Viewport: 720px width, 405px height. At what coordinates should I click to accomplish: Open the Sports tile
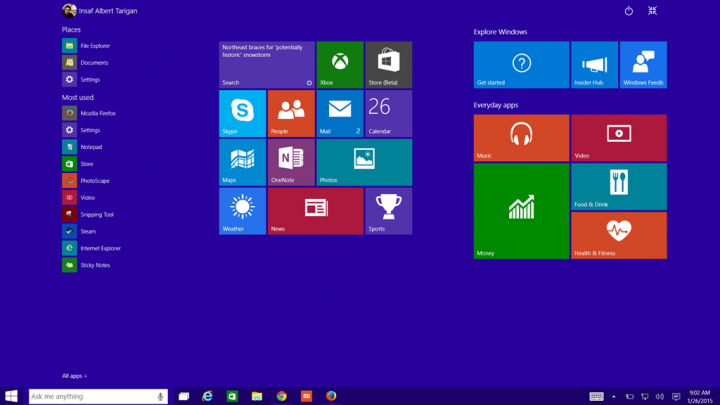pyautogui.click(x=388, y=211)
